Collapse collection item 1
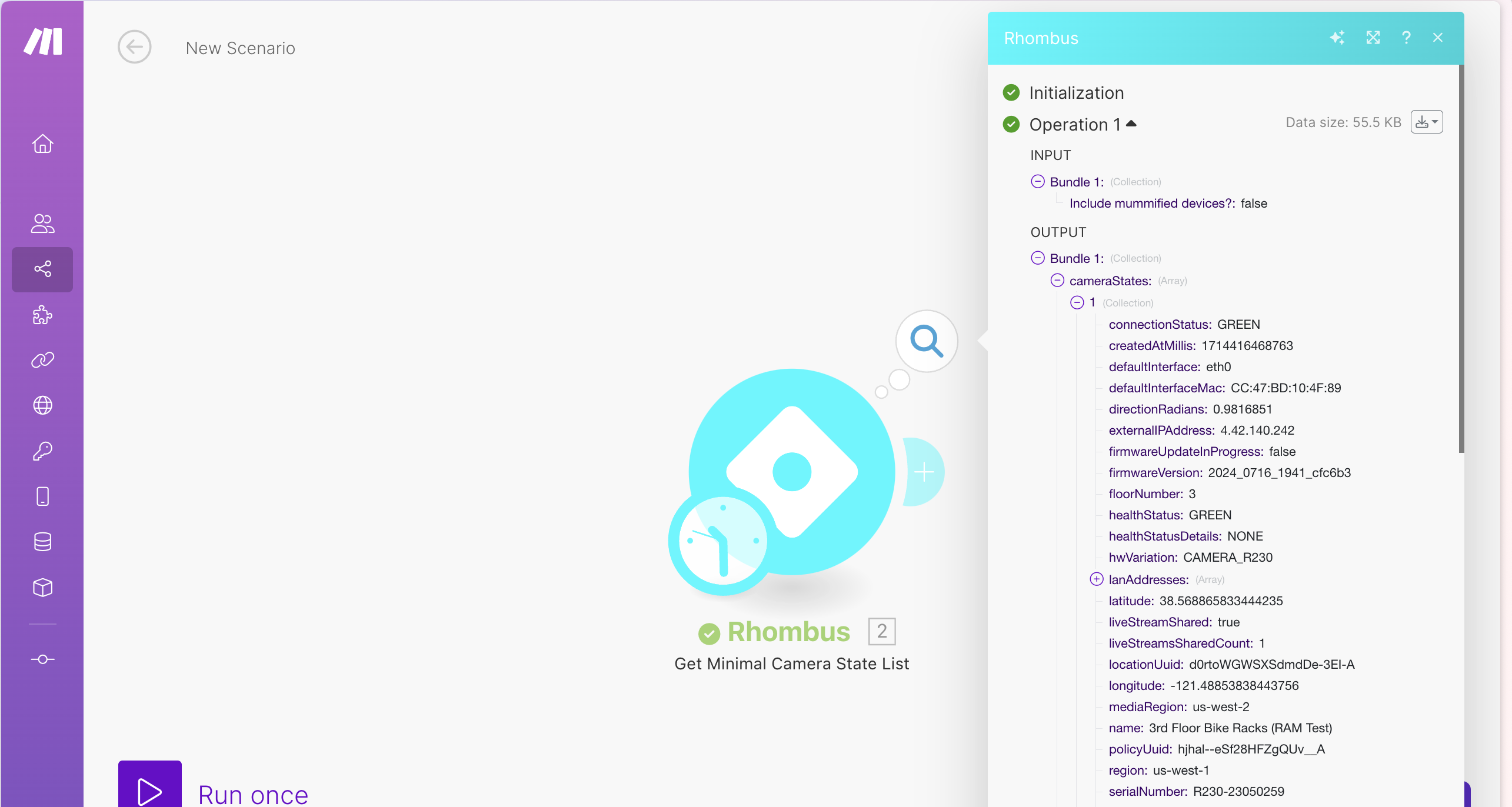This screenshot has height=807, width=1512. (1077, 302)
